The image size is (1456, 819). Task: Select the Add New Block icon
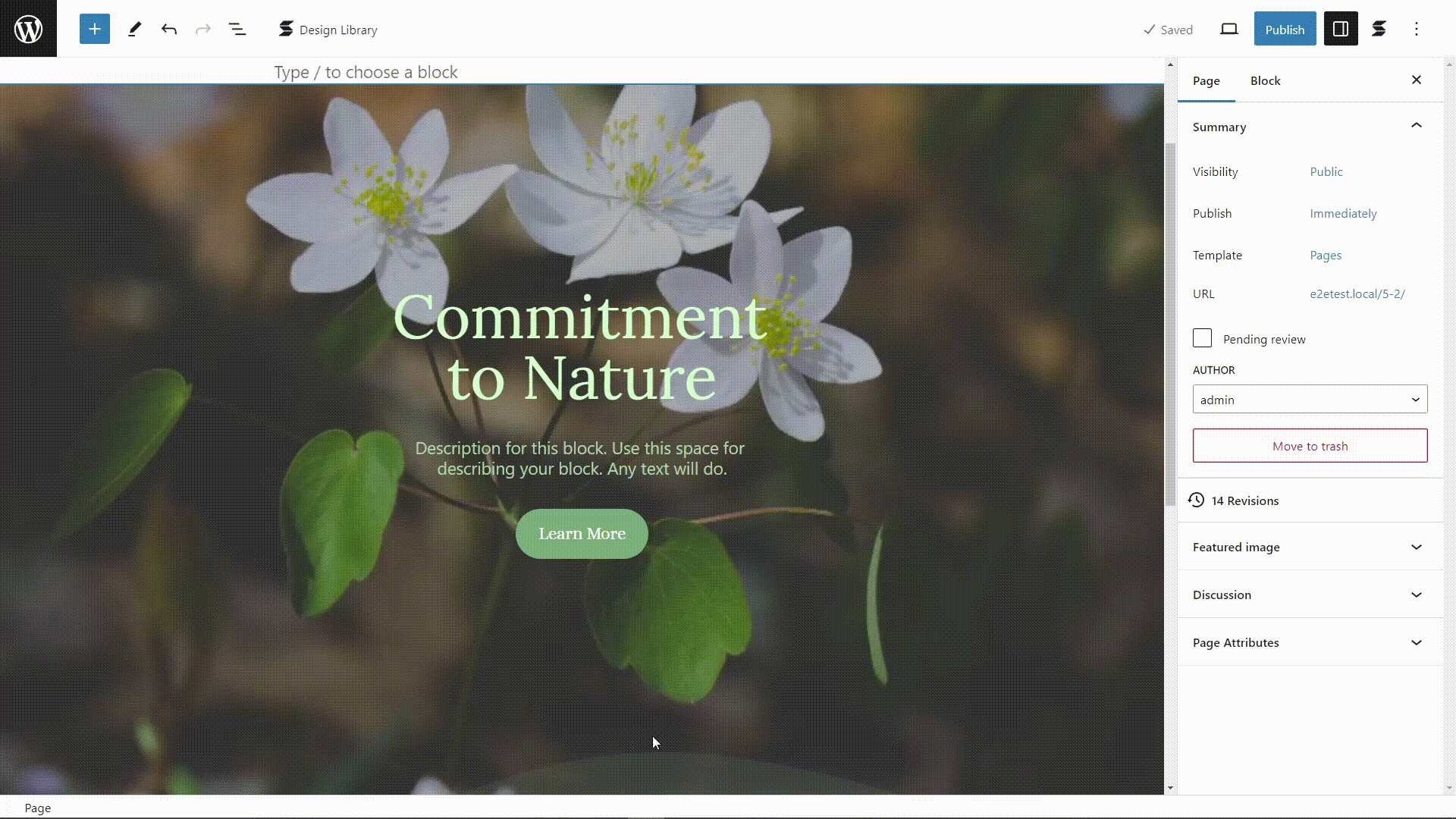95,29
